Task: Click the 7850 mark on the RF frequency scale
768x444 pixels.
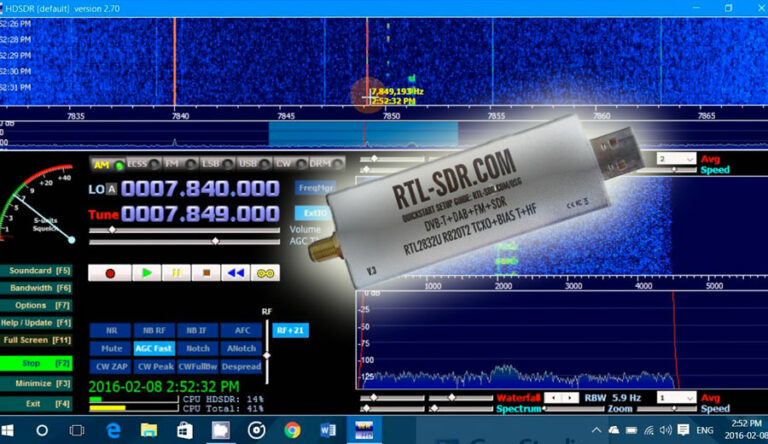Action: pos(391,116)
